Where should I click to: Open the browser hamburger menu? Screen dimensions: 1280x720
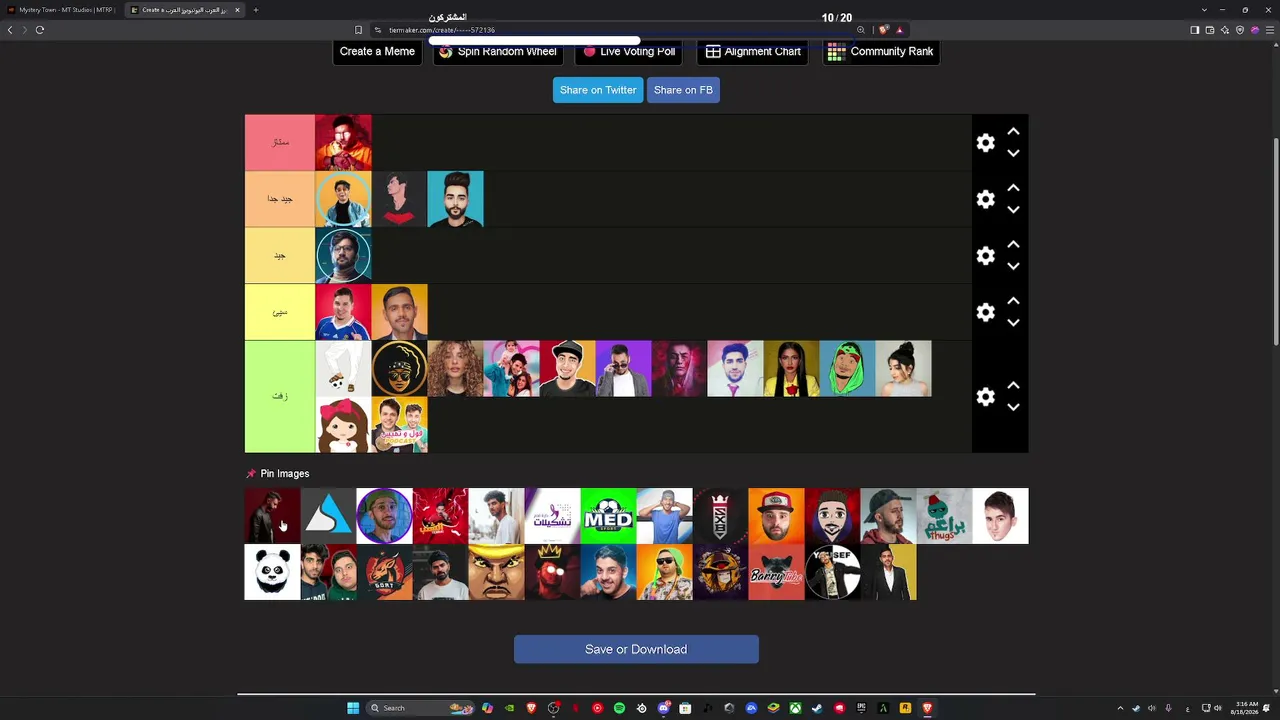click(1271, 30)
